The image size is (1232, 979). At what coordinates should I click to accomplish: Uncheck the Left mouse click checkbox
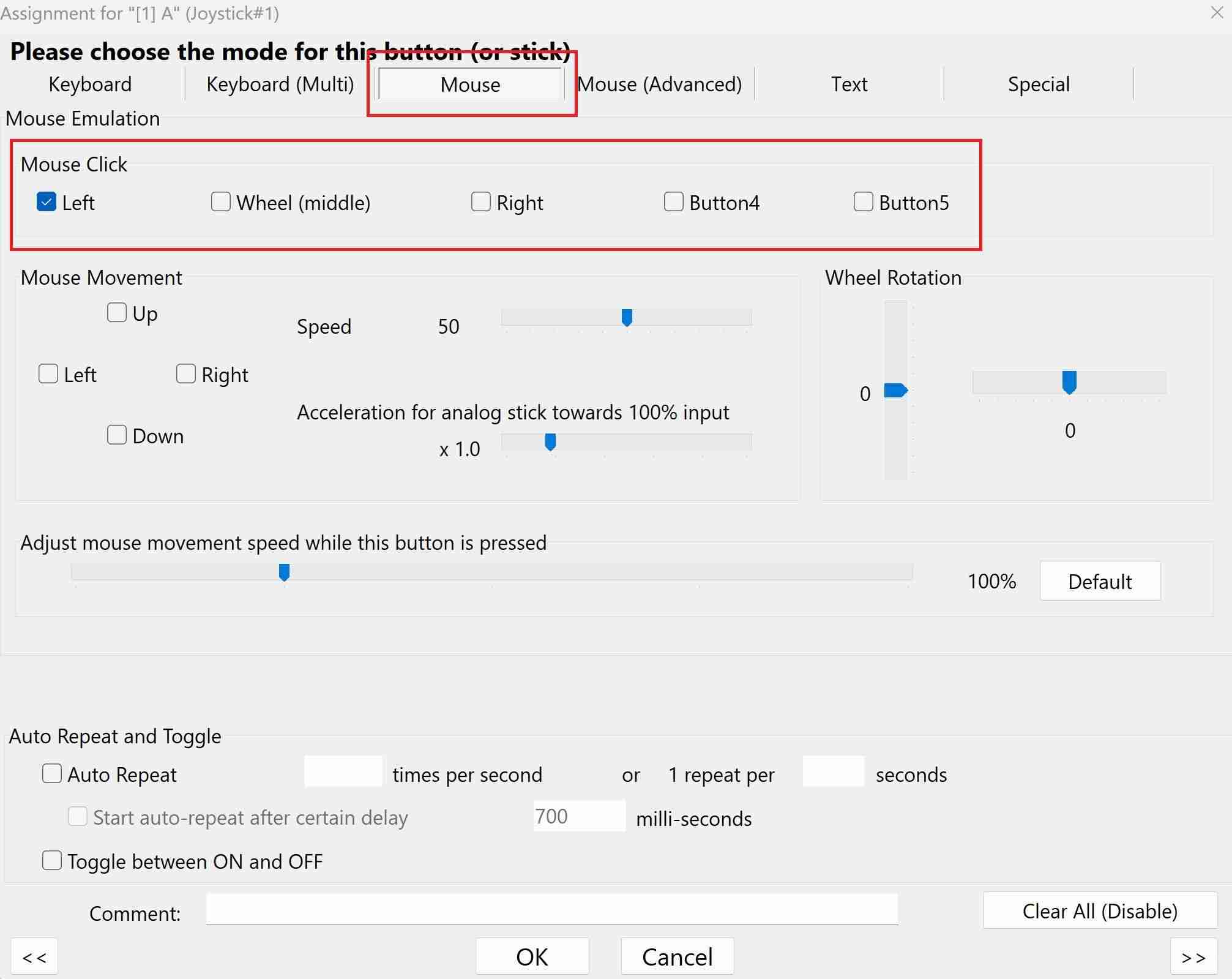(47, 202)
